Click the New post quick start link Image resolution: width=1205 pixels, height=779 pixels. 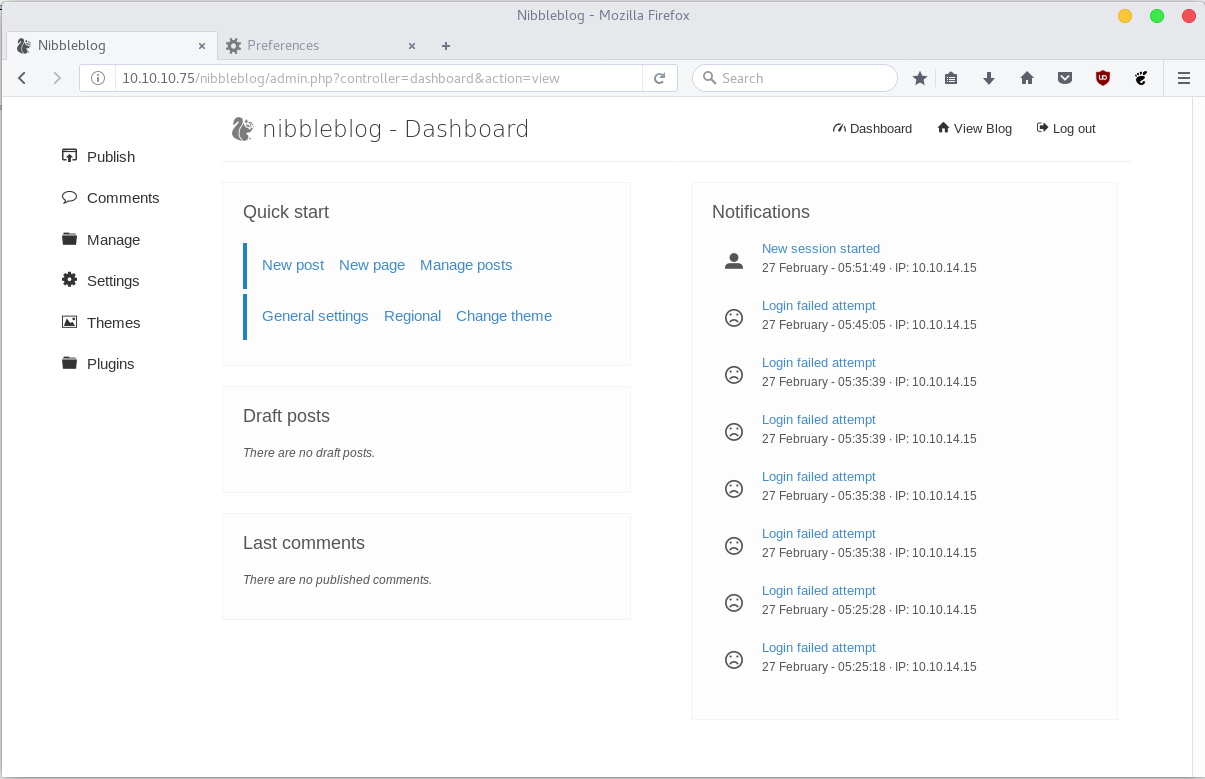click(293, 265)
